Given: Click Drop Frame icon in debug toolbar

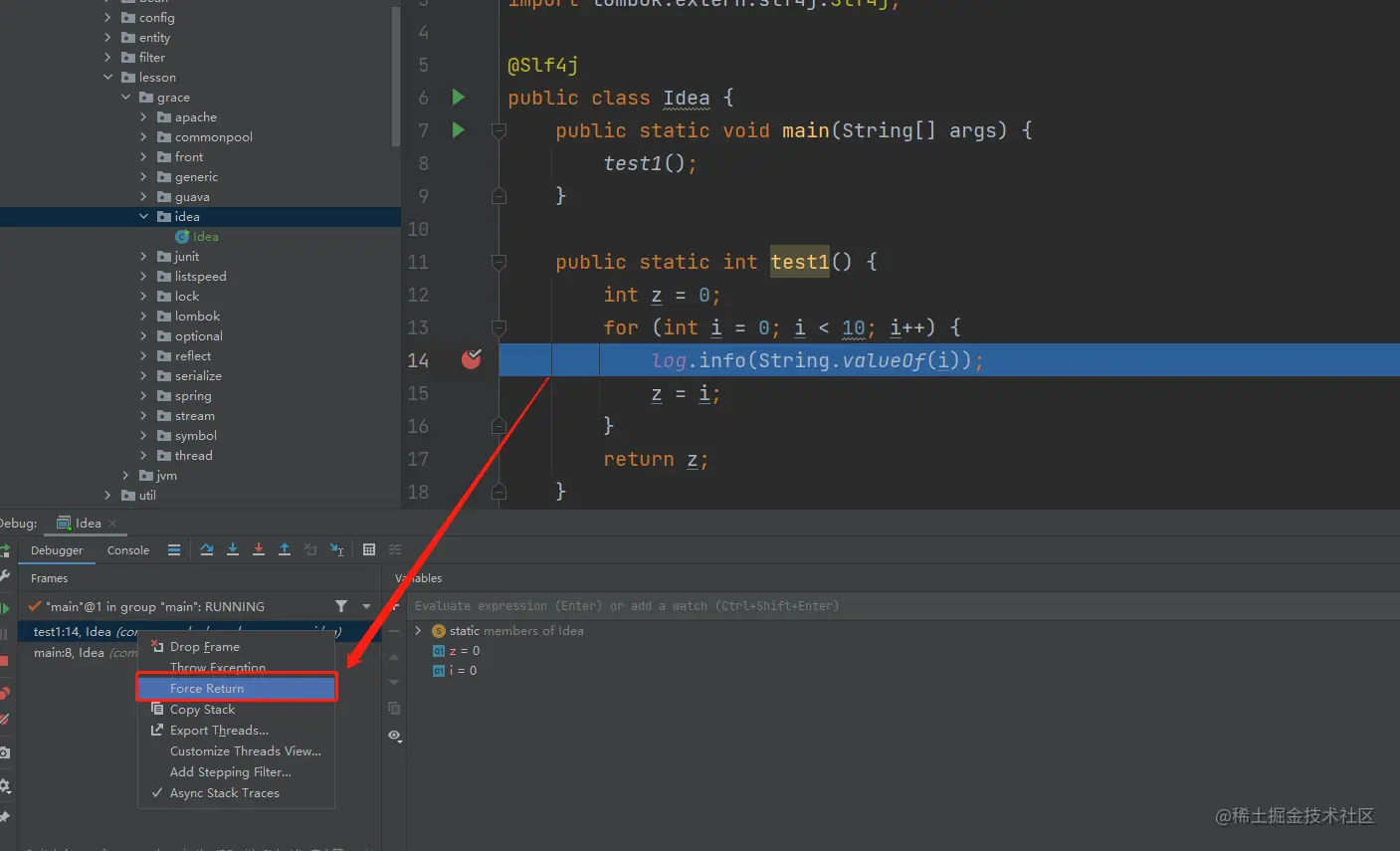Looking at the screenshot, I should tap(310, 549).
